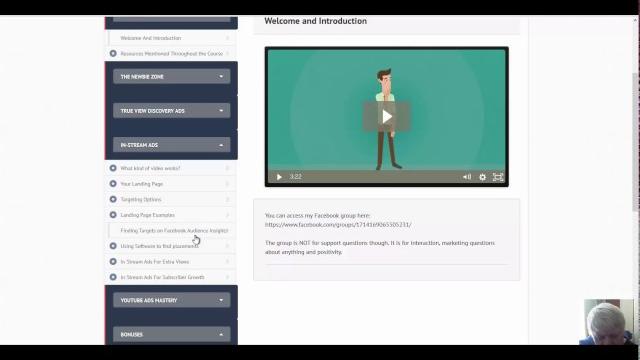Image resolution: width=640 pixels, height=360 pixels.
Task: Click circle icon beside Targeting Options
Action: point(113,199)
